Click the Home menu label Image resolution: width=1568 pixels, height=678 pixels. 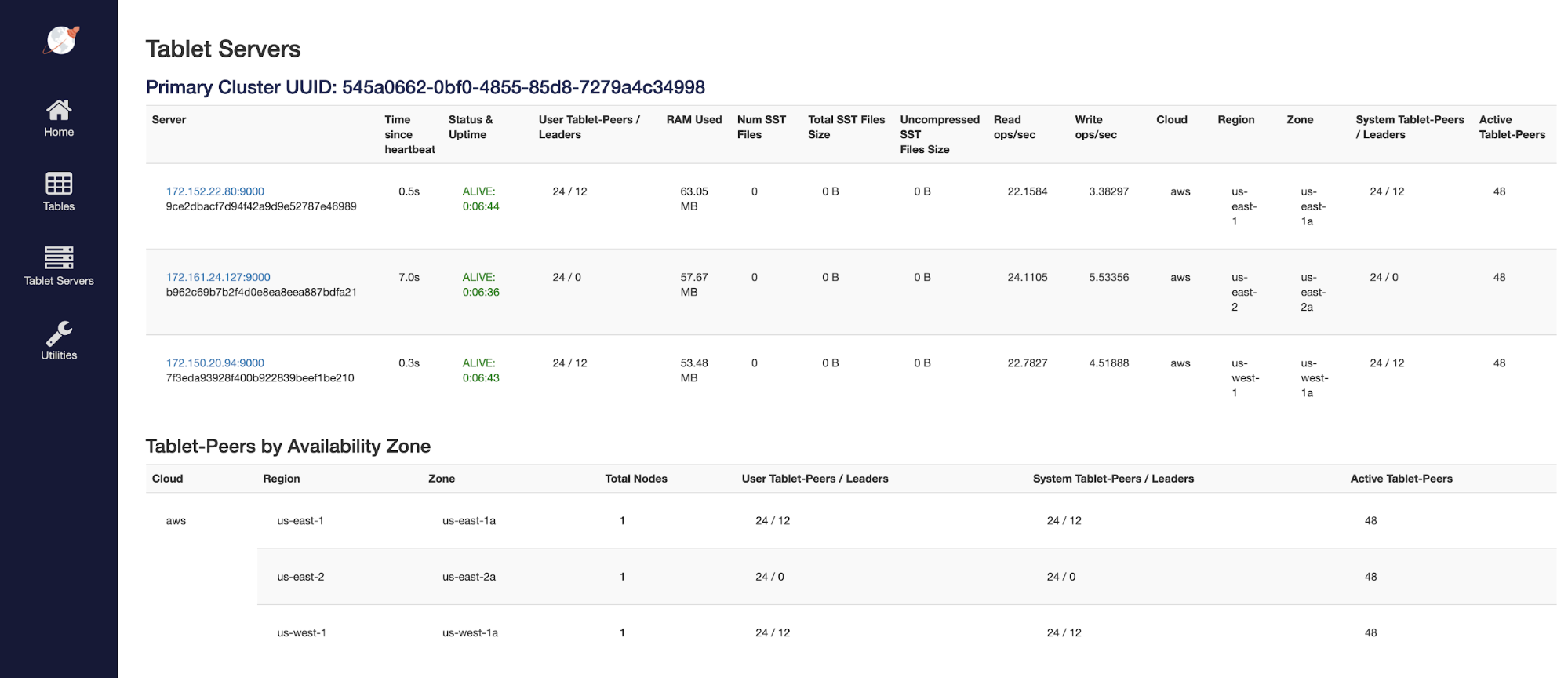(59, 132)
